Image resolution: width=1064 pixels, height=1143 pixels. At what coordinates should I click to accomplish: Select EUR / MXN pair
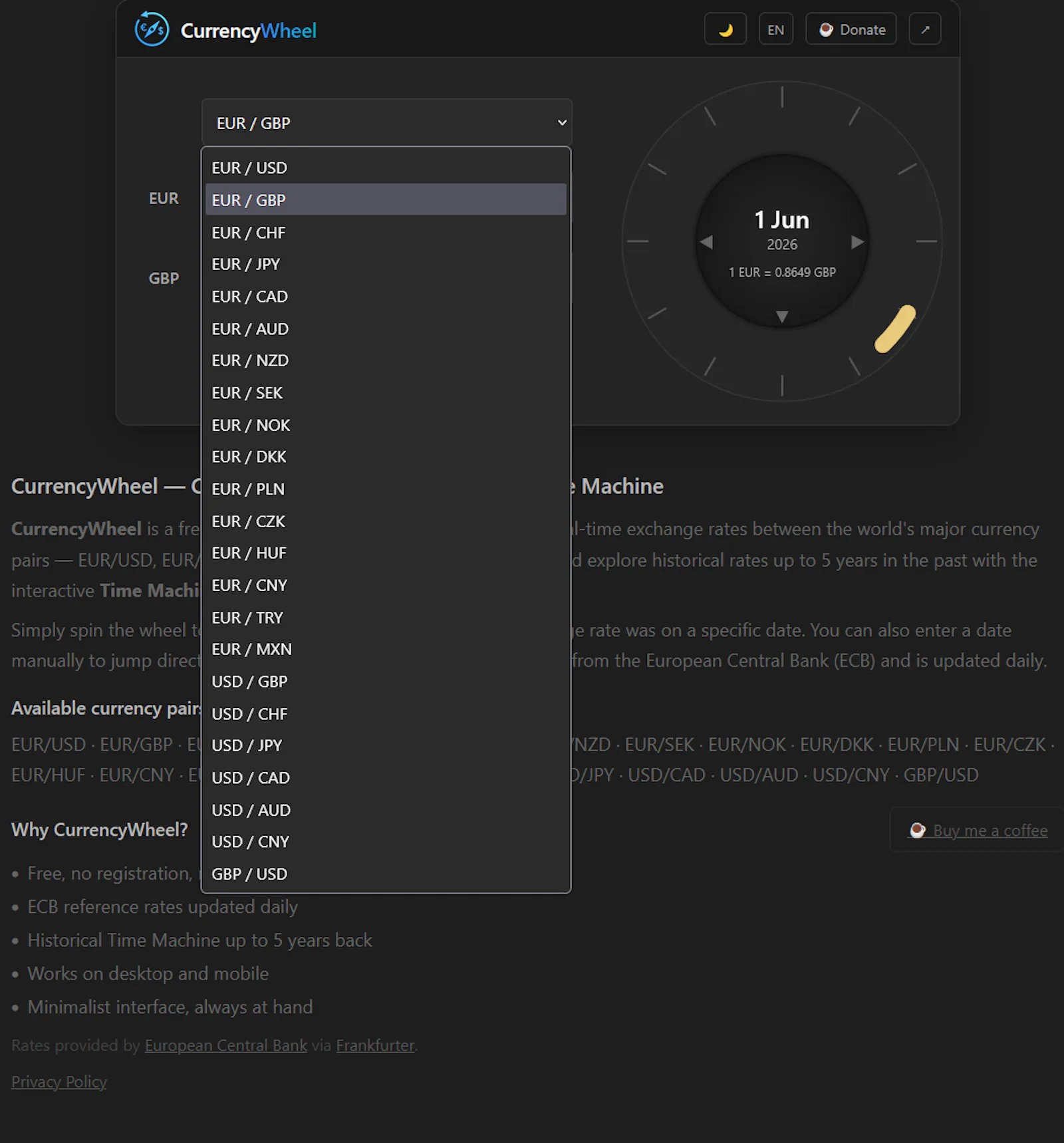pos(386,650)
